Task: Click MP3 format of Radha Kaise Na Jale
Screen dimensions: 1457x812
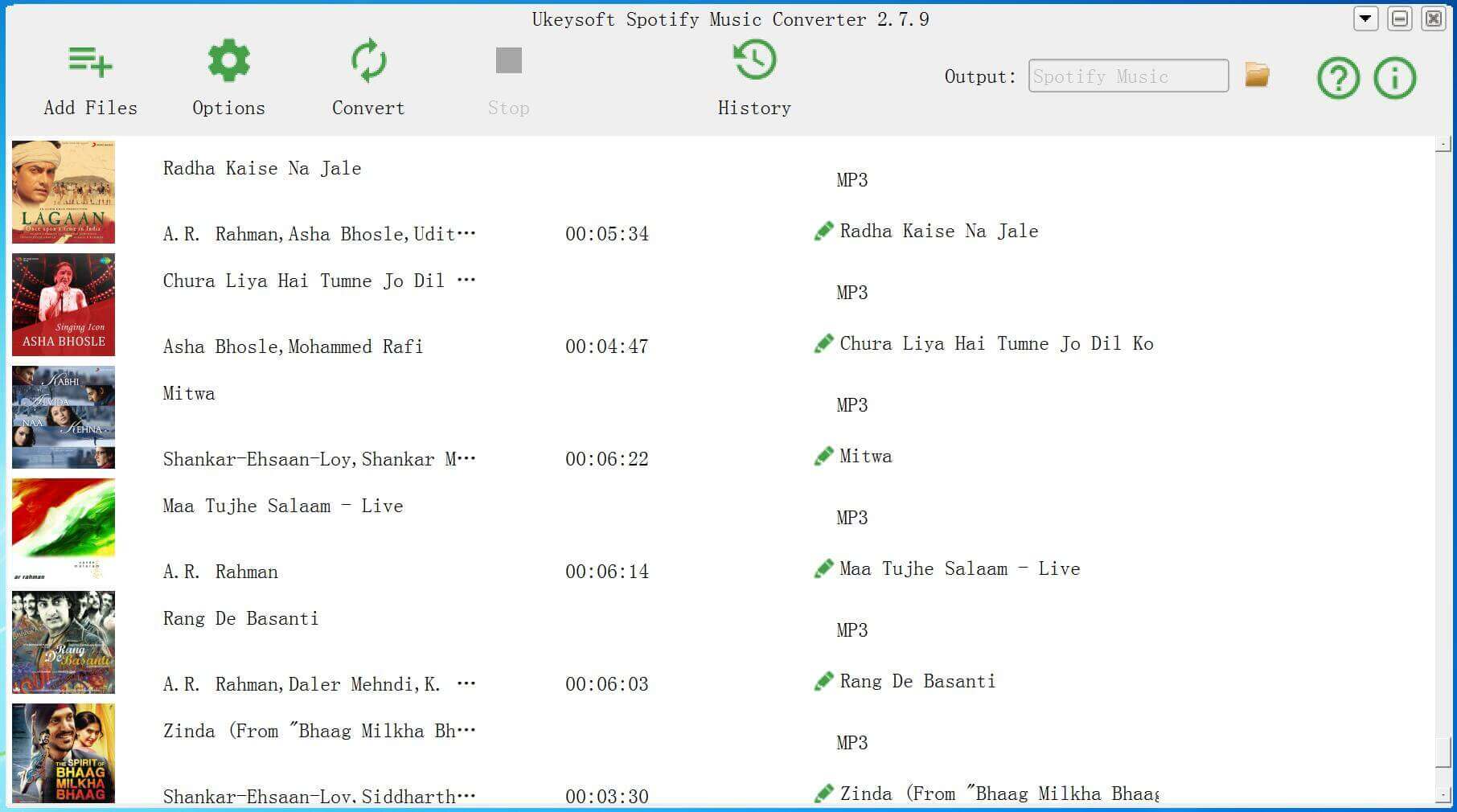Action: click(x=852, y=180)
